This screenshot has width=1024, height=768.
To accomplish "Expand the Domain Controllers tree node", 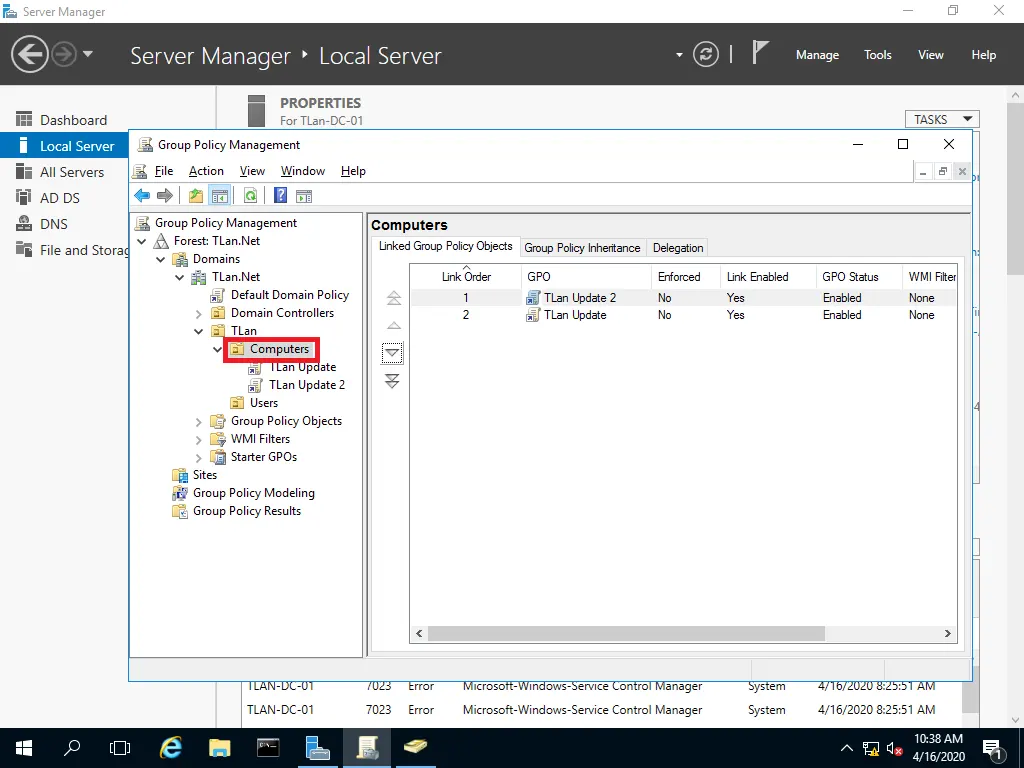I will pos(199,313).
